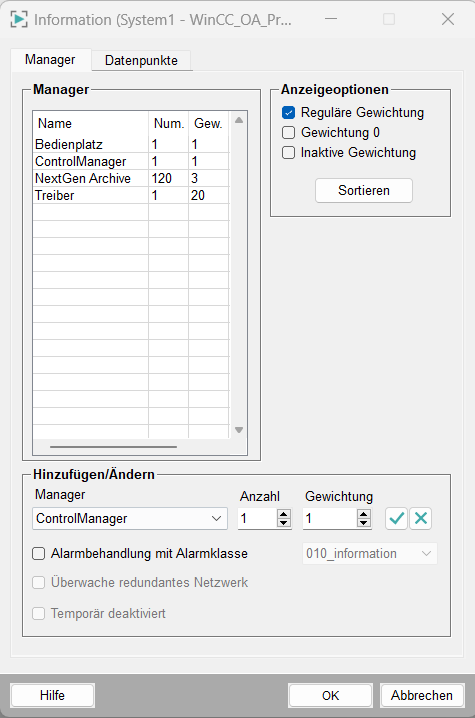
Task: Decrease Anzahl with the down spinner arrow
Action: (284, 523)
